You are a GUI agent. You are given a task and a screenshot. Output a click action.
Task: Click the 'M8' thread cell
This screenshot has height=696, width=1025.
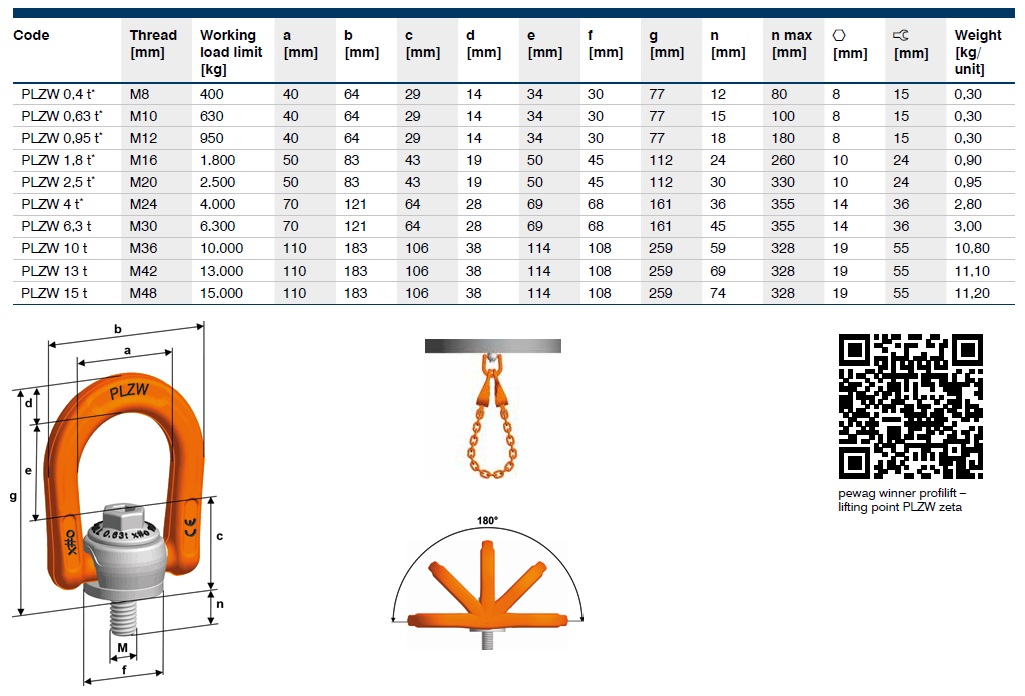(x=139, y=94)
